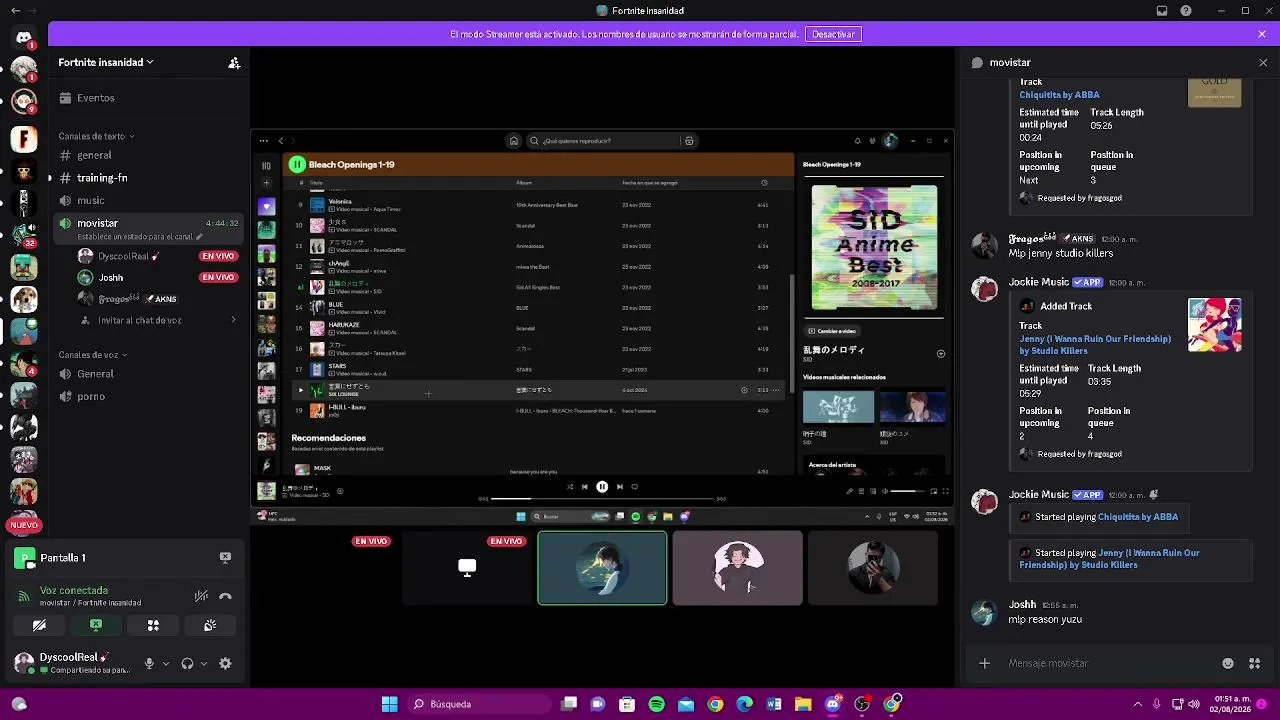Open the Chiquitita link after Started playing
This screenshot has width=1280, height=720.
click(x=1138, y=517)
